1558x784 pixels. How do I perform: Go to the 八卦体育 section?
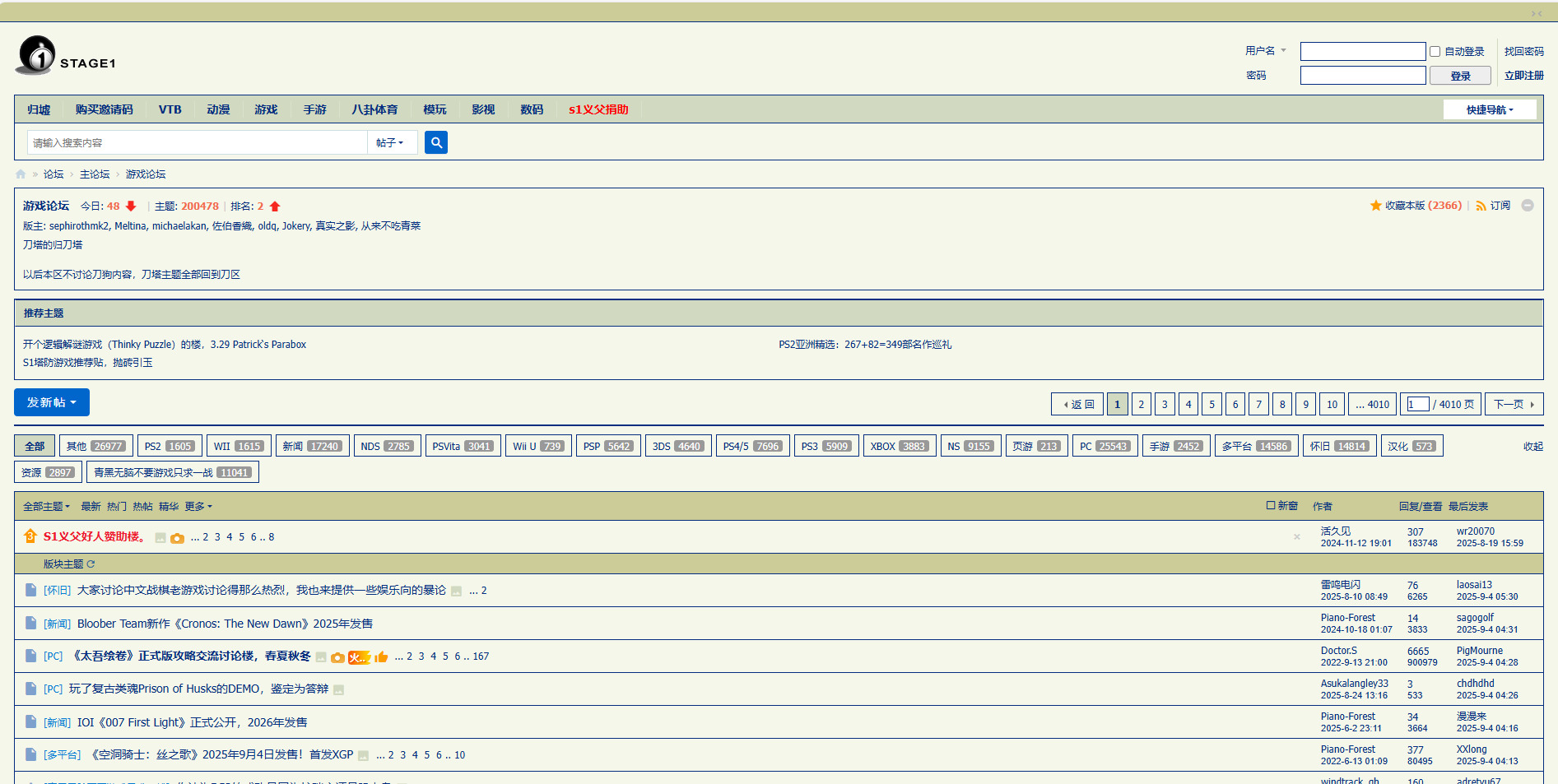pyautogui.click(x=374, y=109)
